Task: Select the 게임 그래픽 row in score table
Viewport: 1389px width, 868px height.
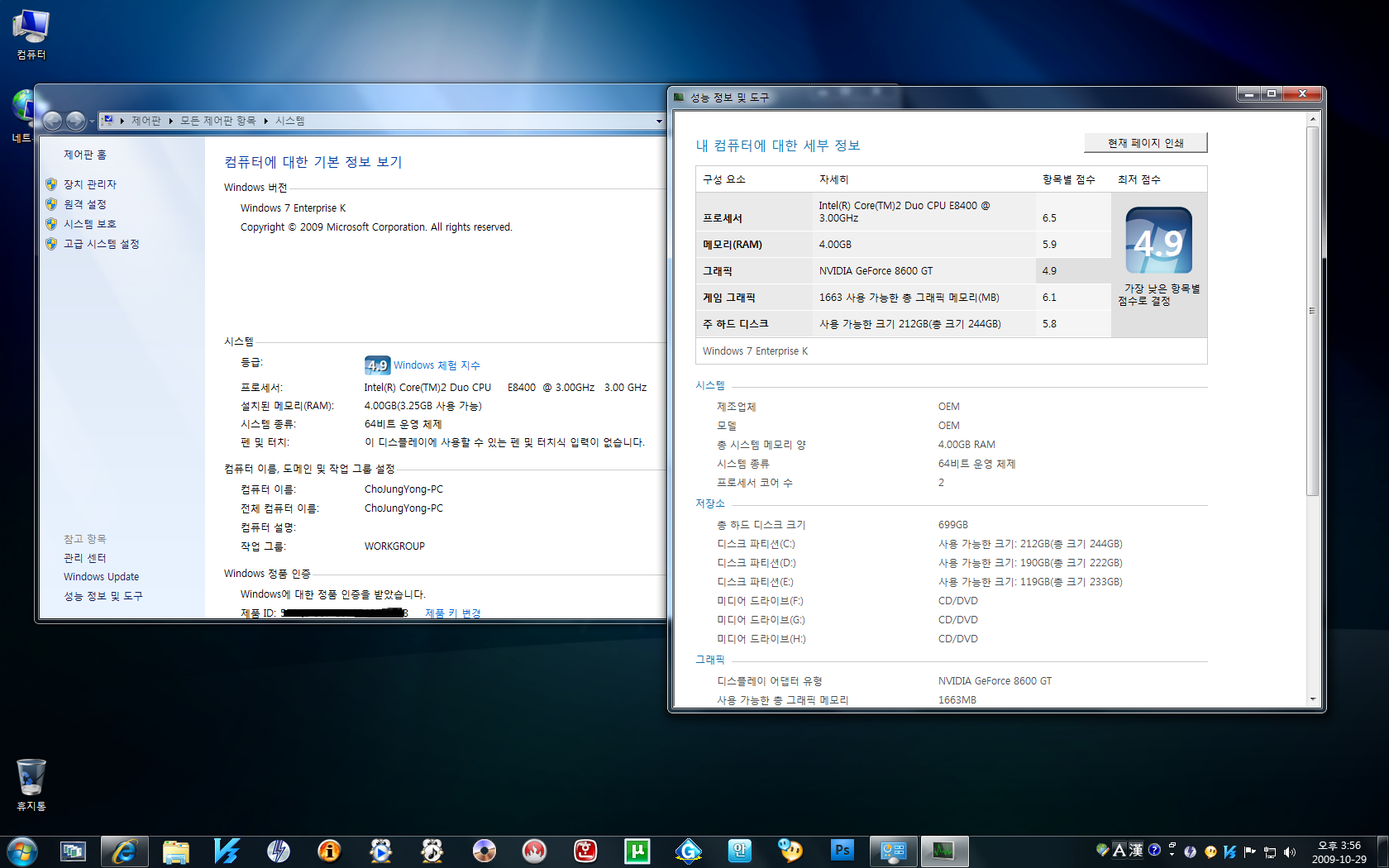Action: pyautogui.click(x=903, y=298)
